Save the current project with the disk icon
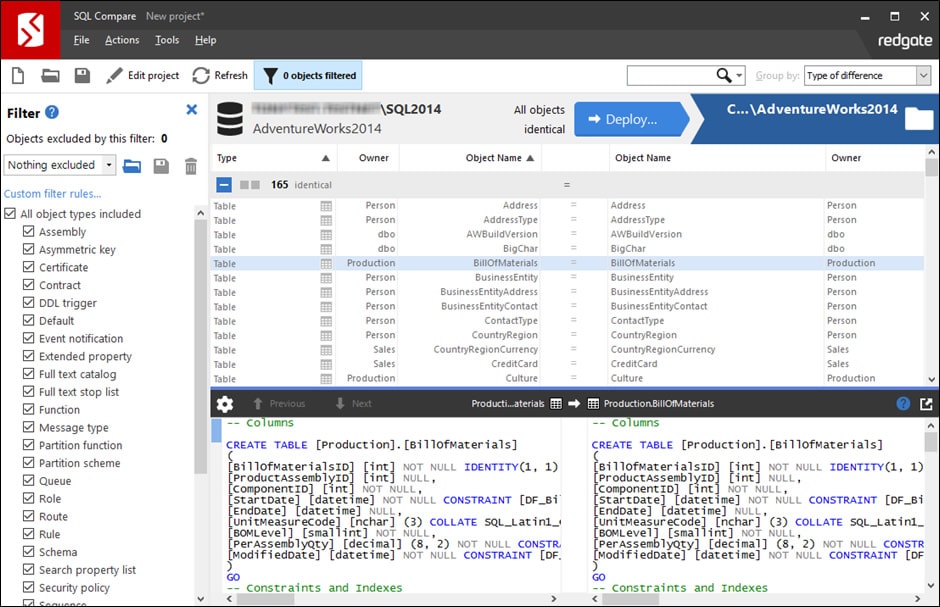This screenshot has height=607, width=940. pos(81,75)
